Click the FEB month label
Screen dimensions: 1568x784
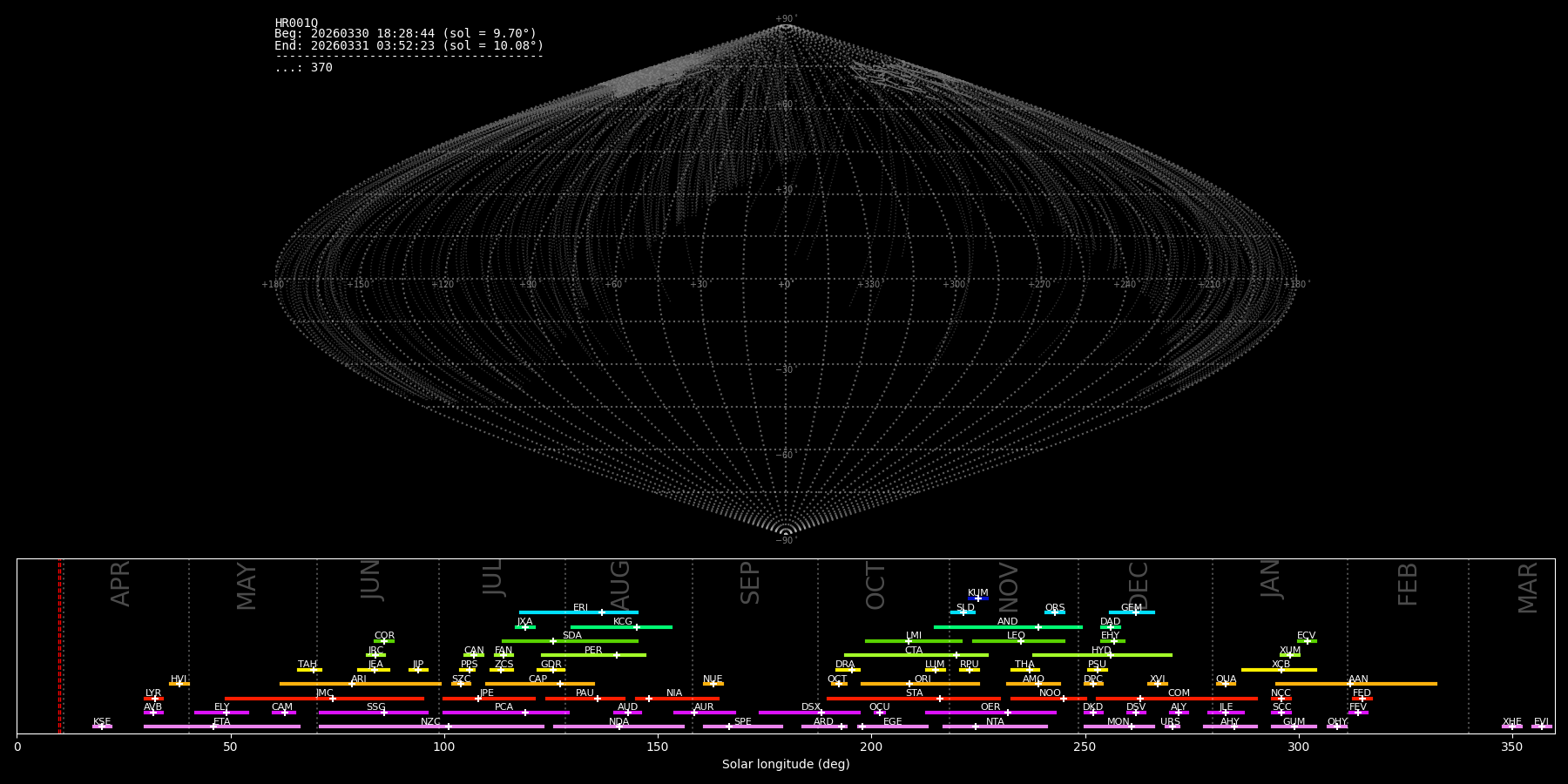click(x=1408, y=584)
